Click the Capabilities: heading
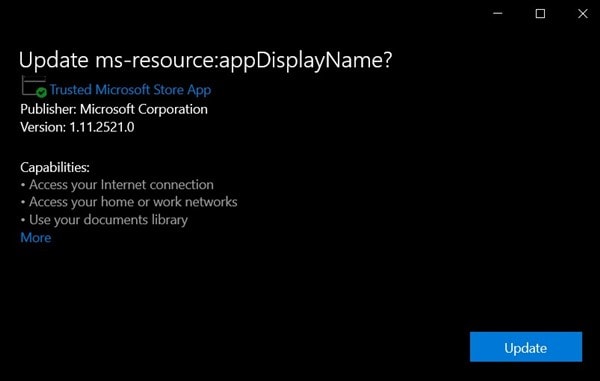Viewport: 600px width, 381px height. pos(55,167)
